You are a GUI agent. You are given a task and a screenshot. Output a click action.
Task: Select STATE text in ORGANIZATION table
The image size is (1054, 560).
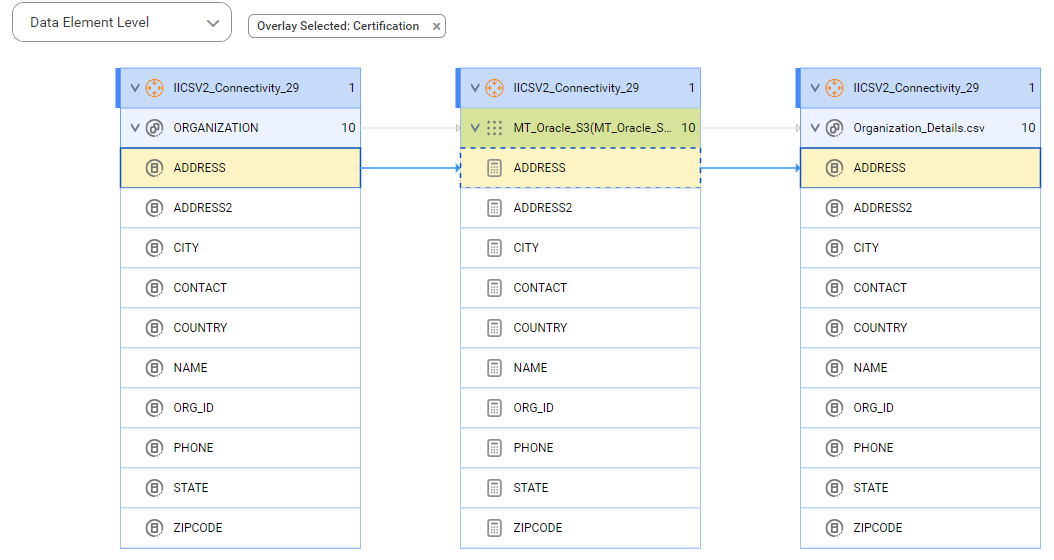pos(191,488)
